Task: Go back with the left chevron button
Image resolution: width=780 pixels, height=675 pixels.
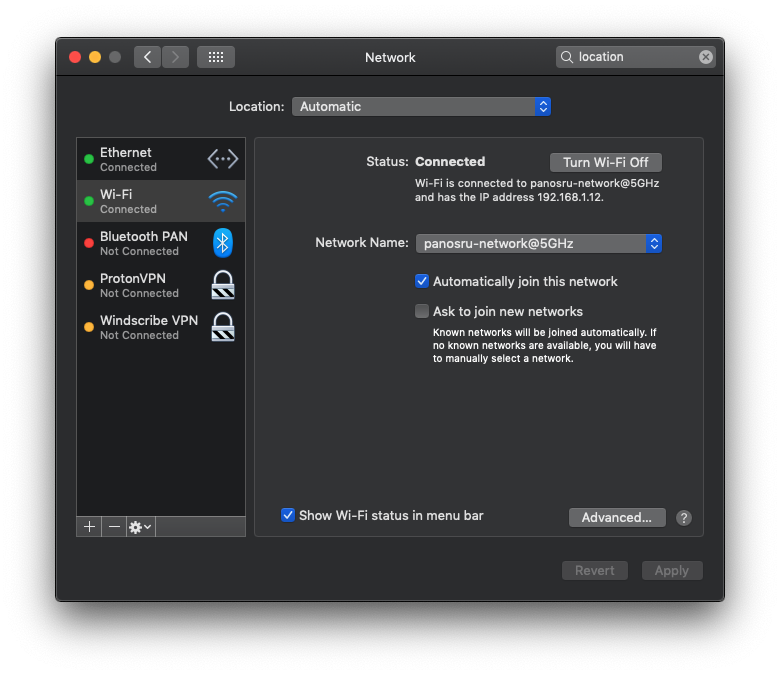Action: 147,57
